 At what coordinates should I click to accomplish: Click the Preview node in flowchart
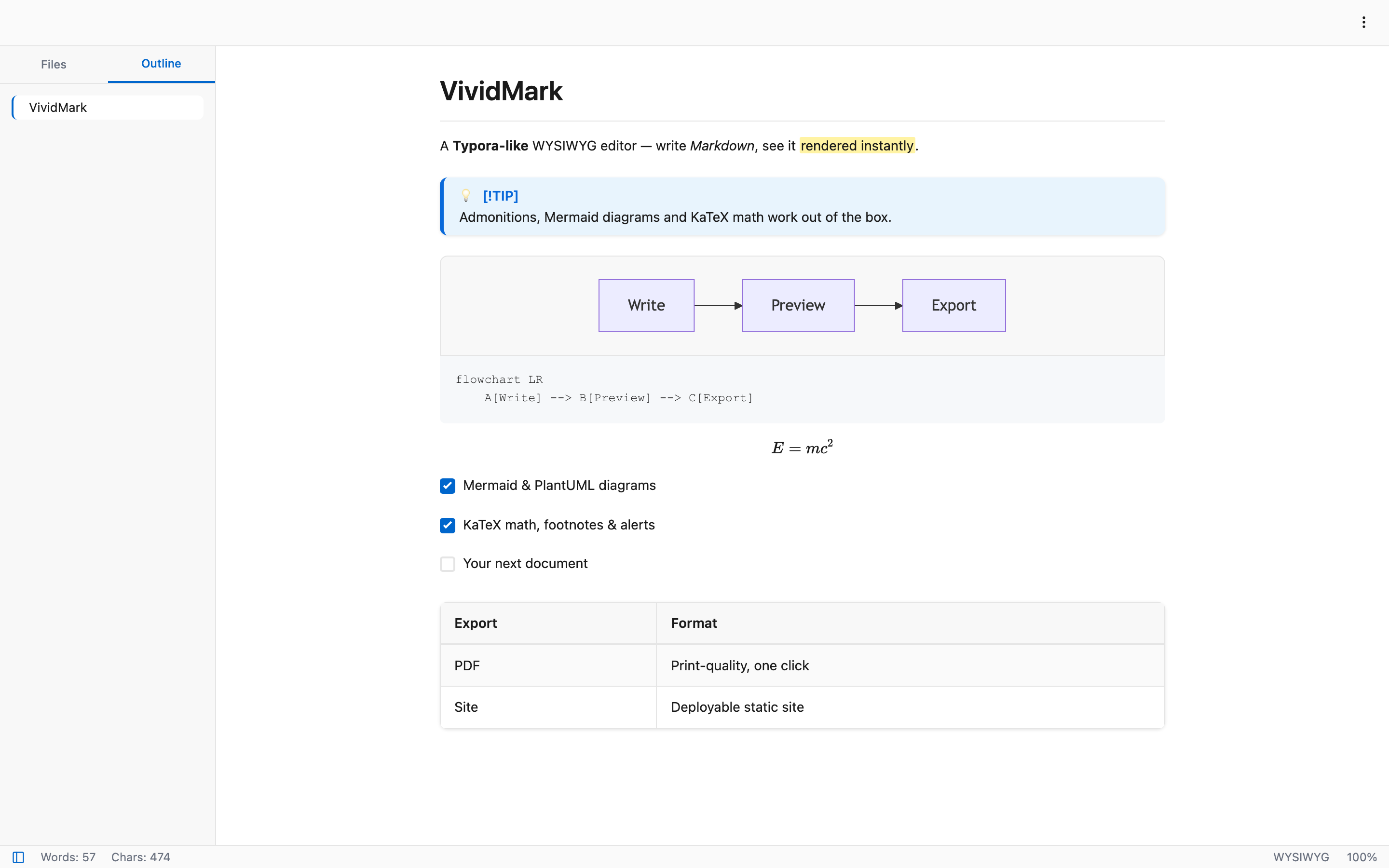[798, 305]
